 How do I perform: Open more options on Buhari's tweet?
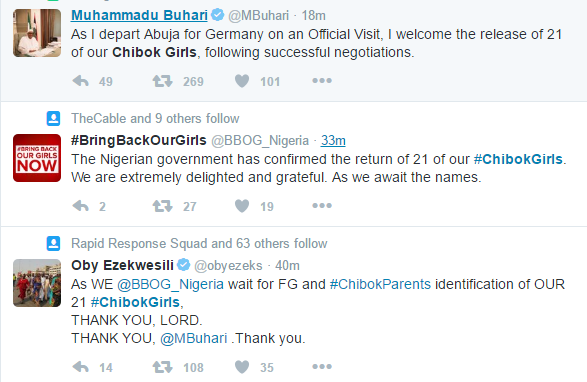[x=322, y=81]
